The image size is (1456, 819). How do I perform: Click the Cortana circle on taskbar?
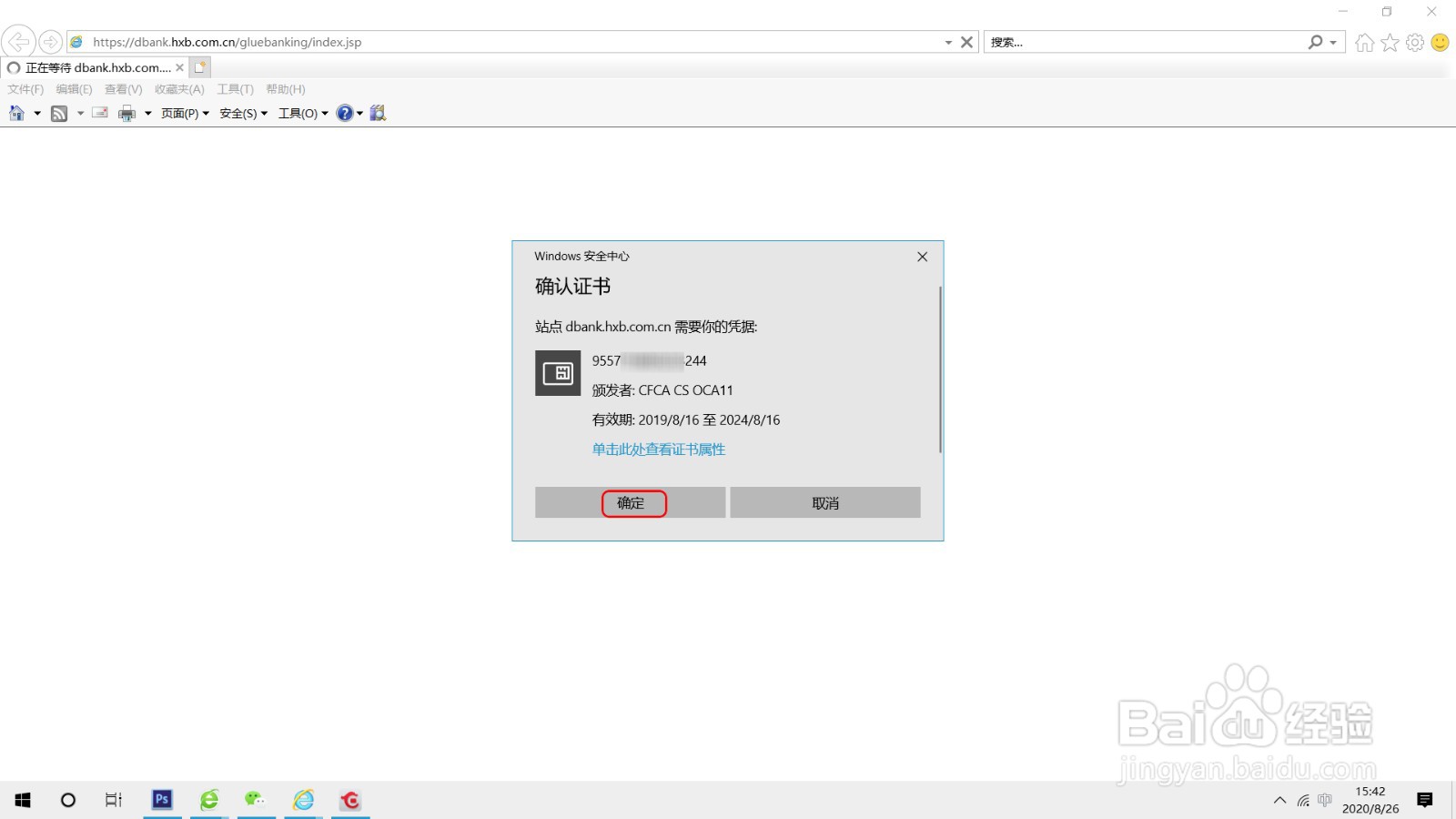pyautogui.click(x=68, y=800)
